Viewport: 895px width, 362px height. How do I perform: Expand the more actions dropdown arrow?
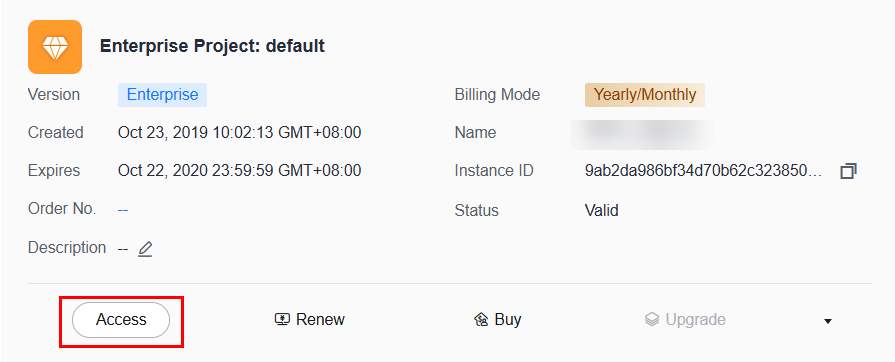point(828,321)
